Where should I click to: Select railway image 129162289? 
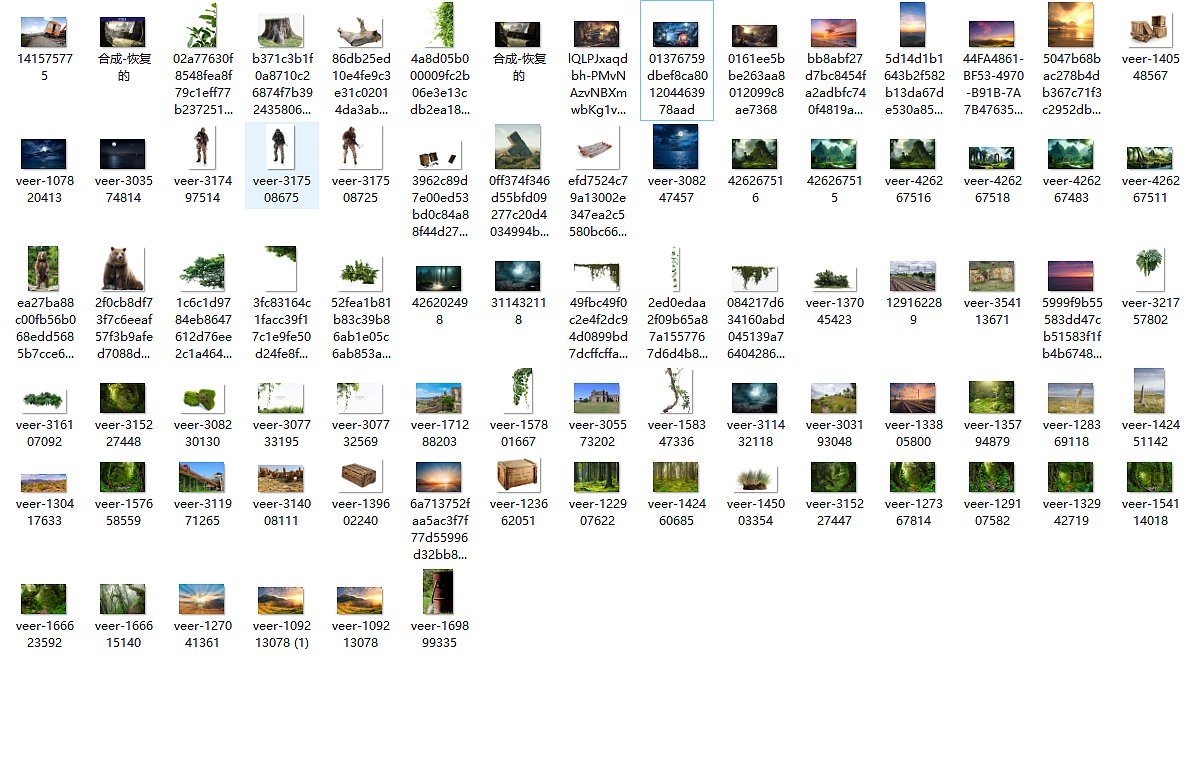913,277
